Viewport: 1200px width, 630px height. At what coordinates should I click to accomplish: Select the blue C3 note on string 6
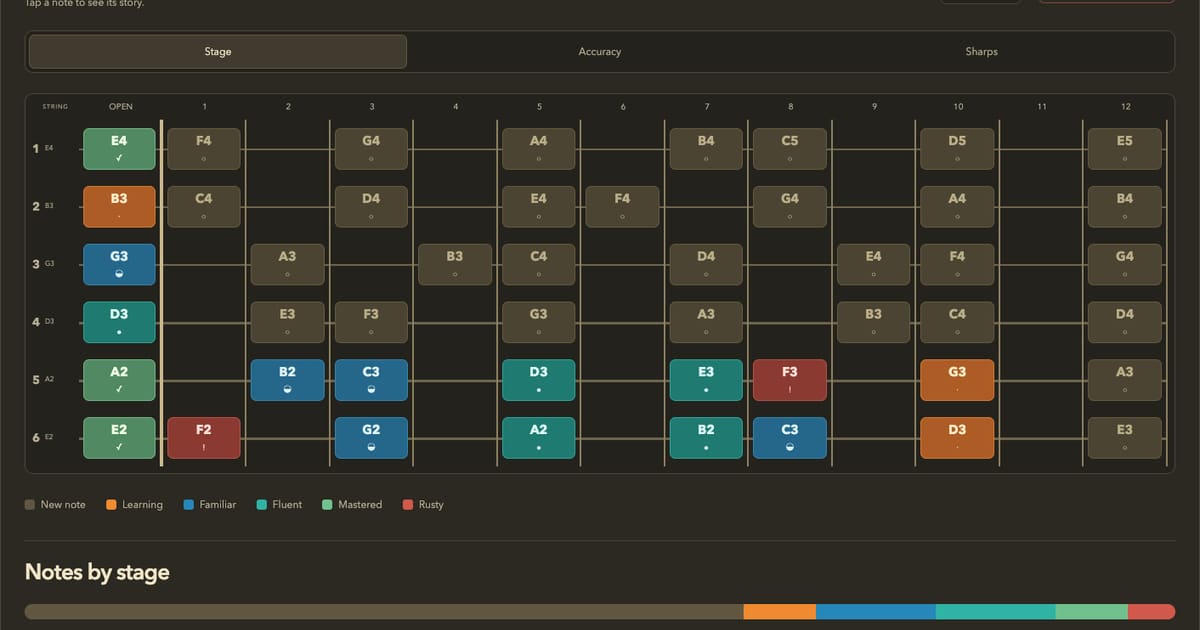click(790, 438)
